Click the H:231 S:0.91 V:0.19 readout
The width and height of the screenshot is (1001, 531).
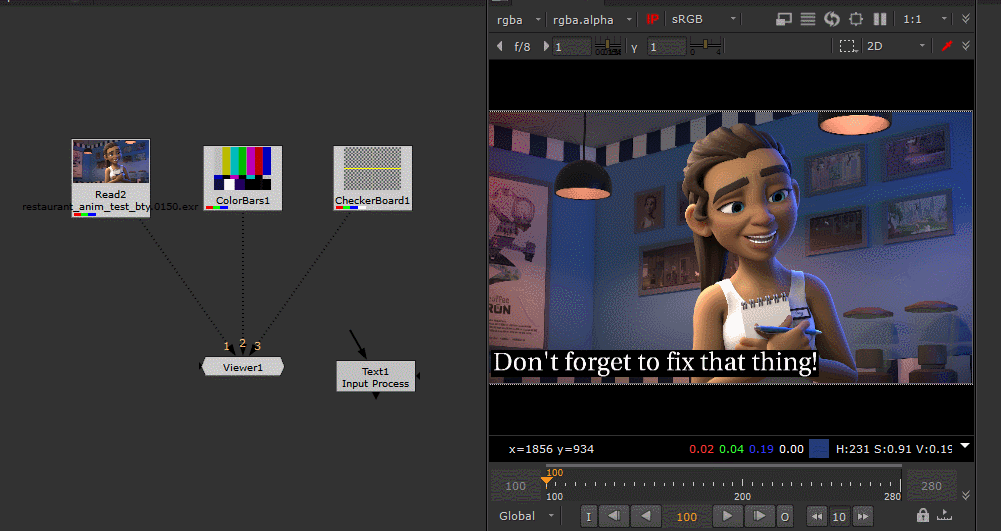894,449
